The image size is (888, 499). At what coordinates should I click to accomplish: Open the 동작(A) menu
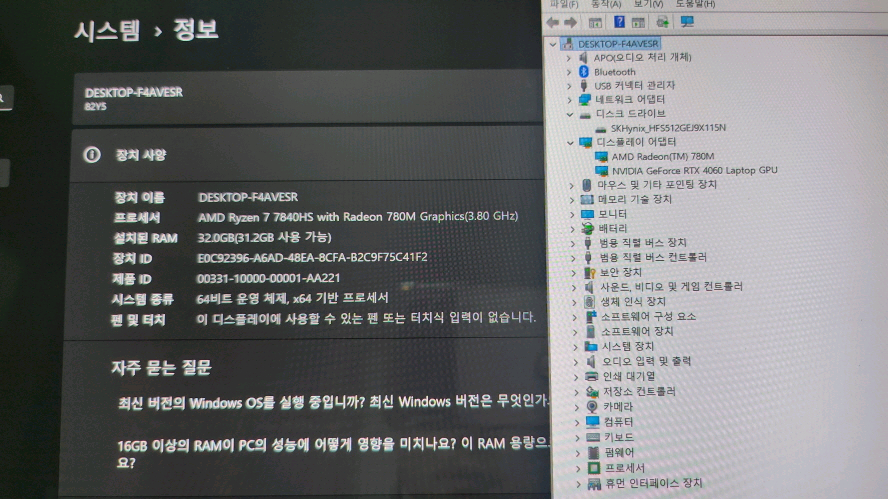coord(606,4)
